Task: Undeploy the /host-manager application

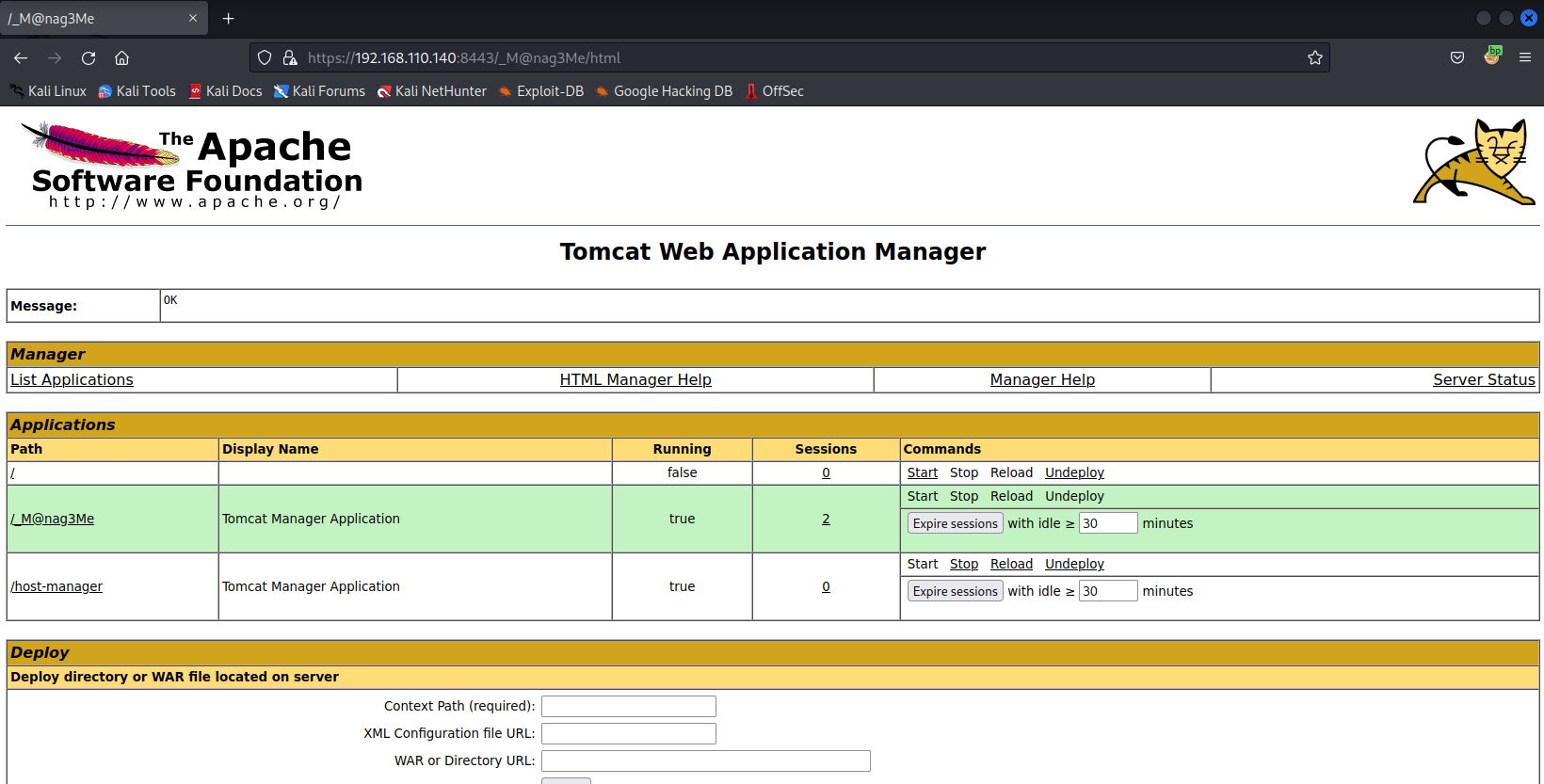Action: pyautogui.click(x=1074, y=564)
